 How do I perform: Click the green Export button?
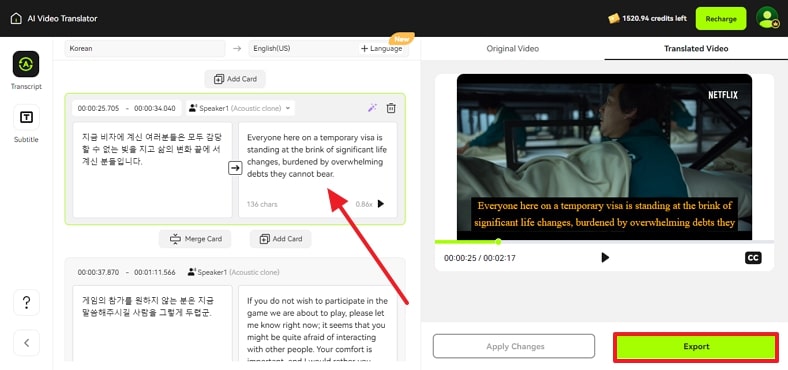(696, 347)
